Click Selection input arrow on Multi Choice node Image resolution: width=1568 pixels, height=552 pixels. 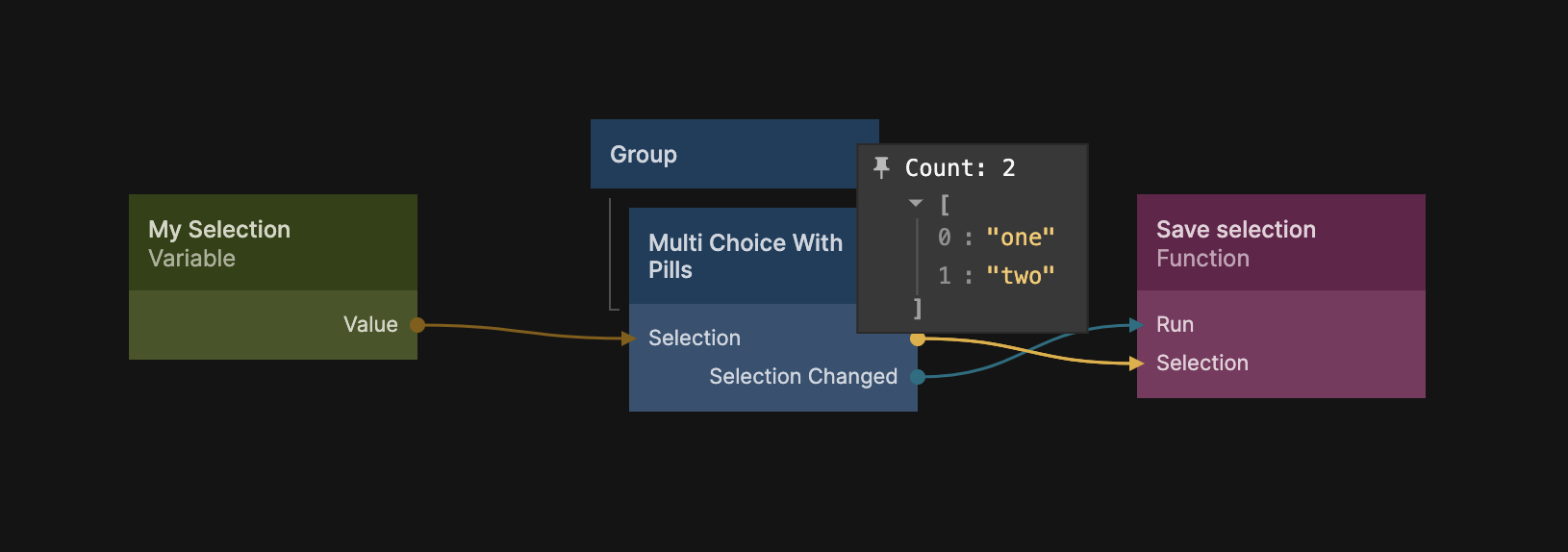pos(629,339)
